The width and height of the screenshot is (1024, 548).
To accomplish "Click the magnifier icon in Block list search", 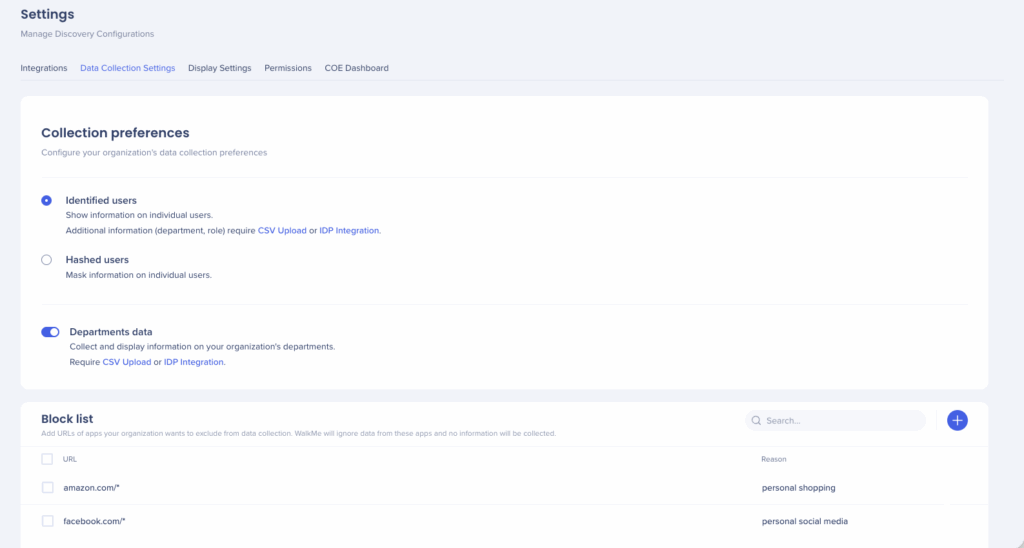I will tap(756, 421).
